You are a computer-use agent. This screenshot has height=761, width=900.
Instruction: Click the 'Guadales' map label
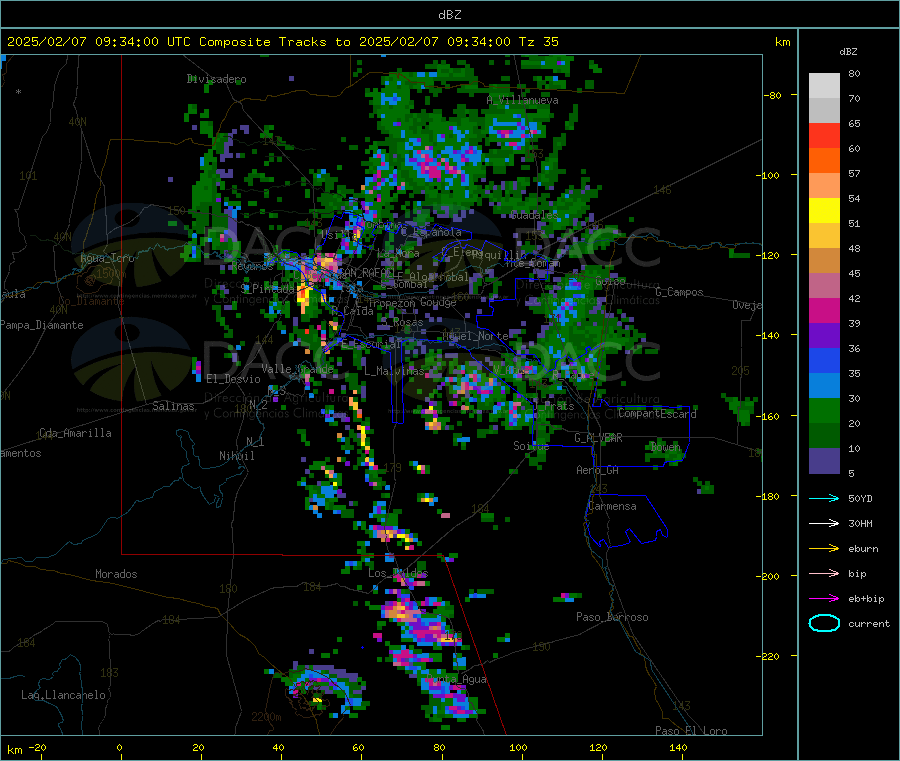coord(534,215)
